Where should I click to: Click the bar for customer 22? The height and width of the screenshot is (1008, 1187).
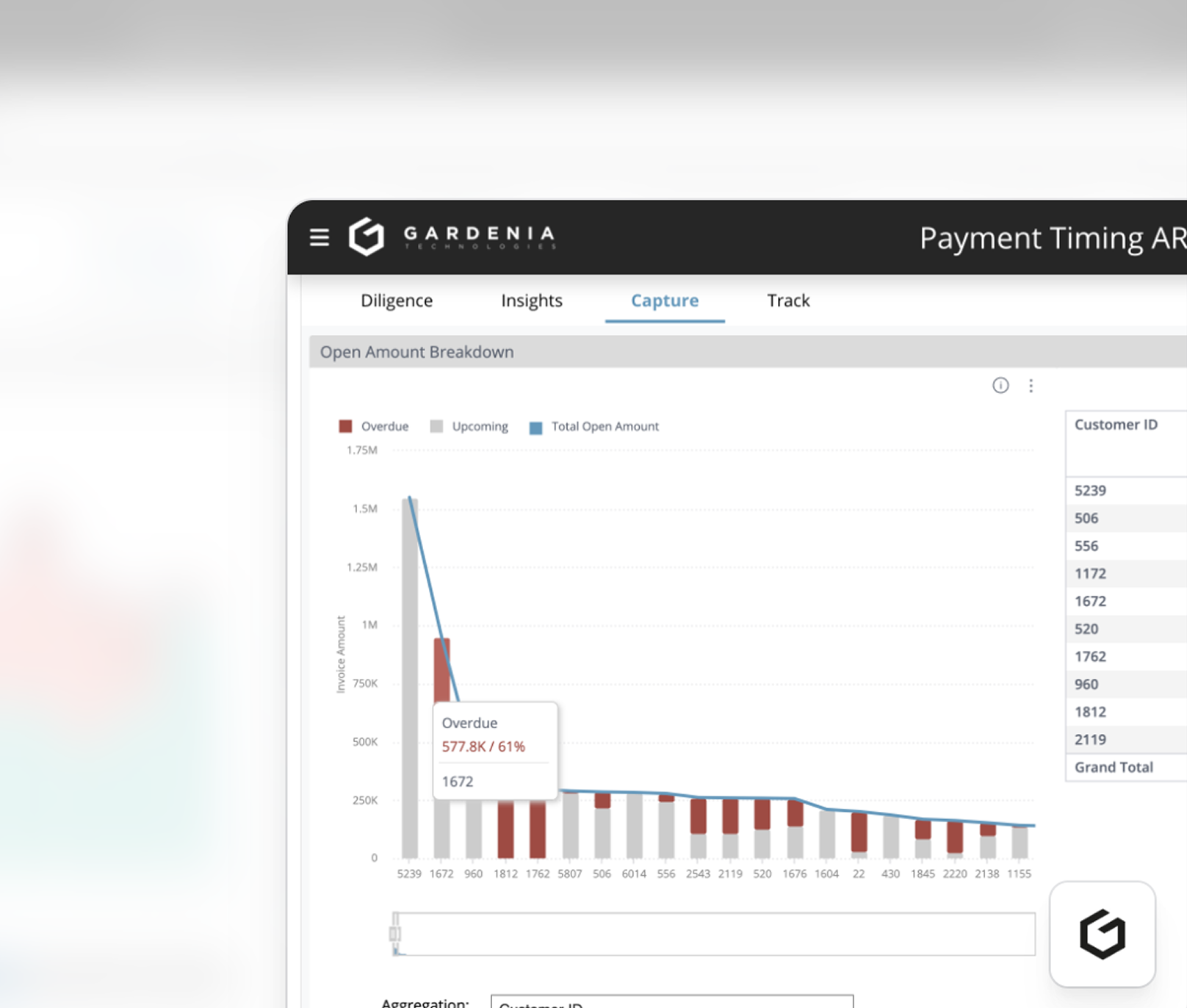[859, 835]
